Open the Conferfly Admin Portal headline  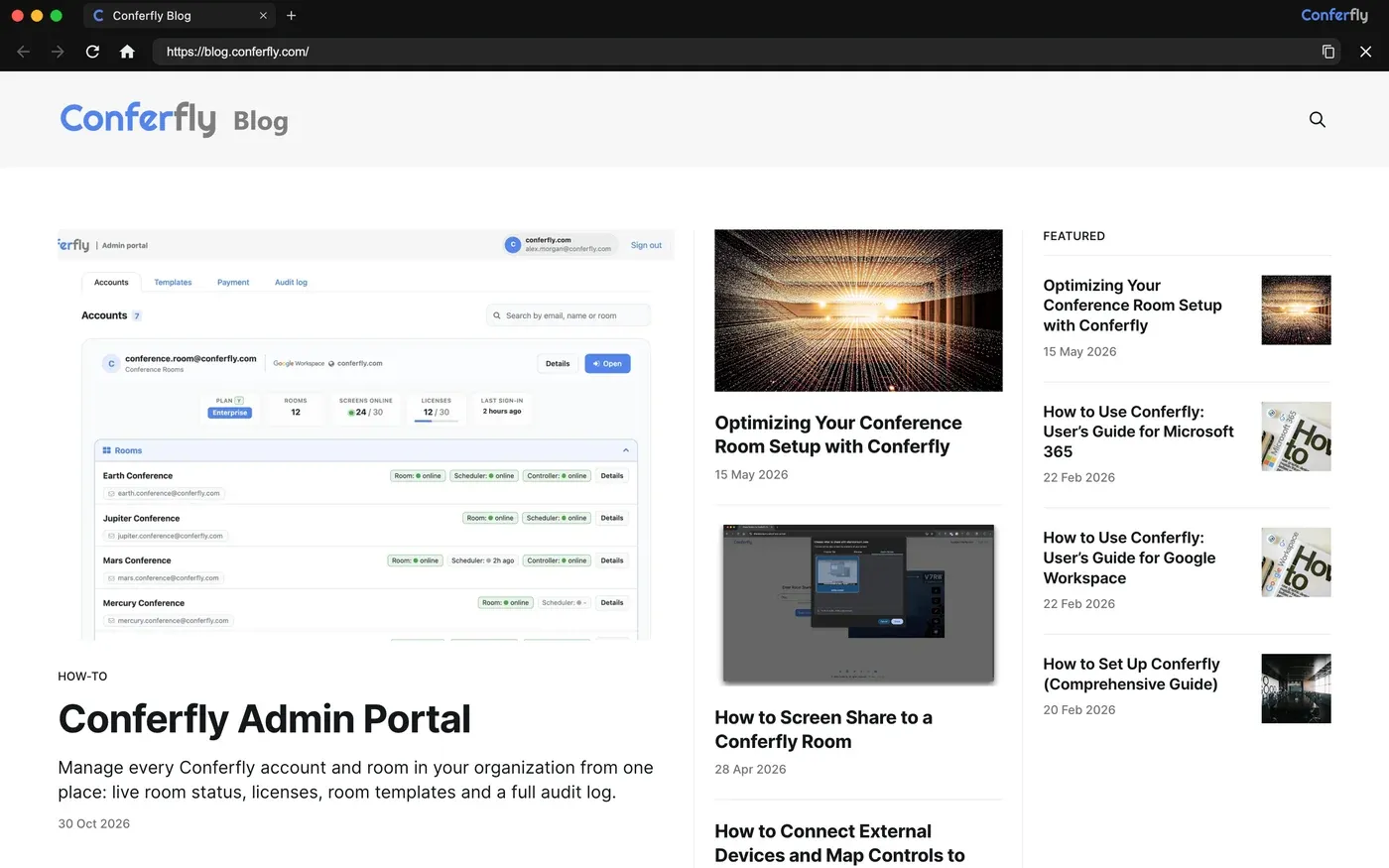pos(264,719)
